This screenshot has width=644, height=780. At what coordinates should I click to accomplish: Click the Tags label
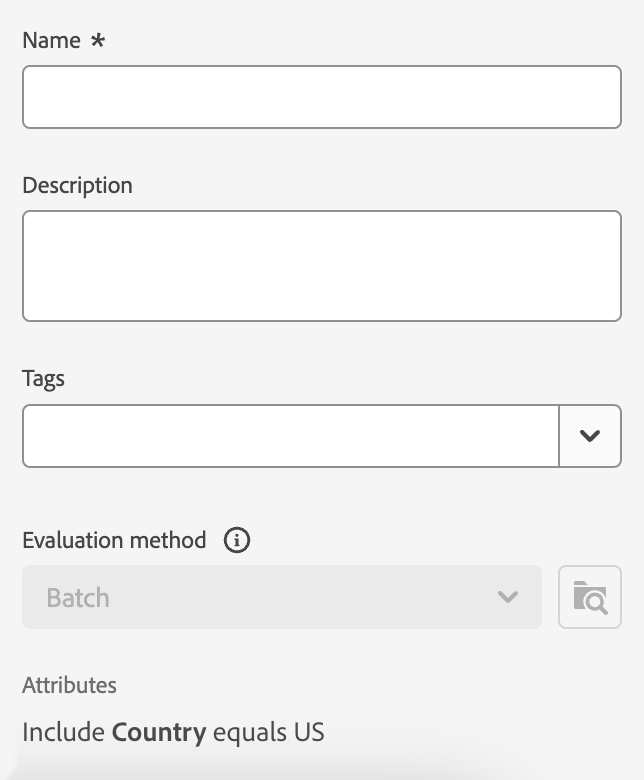(x=43, y=379)
